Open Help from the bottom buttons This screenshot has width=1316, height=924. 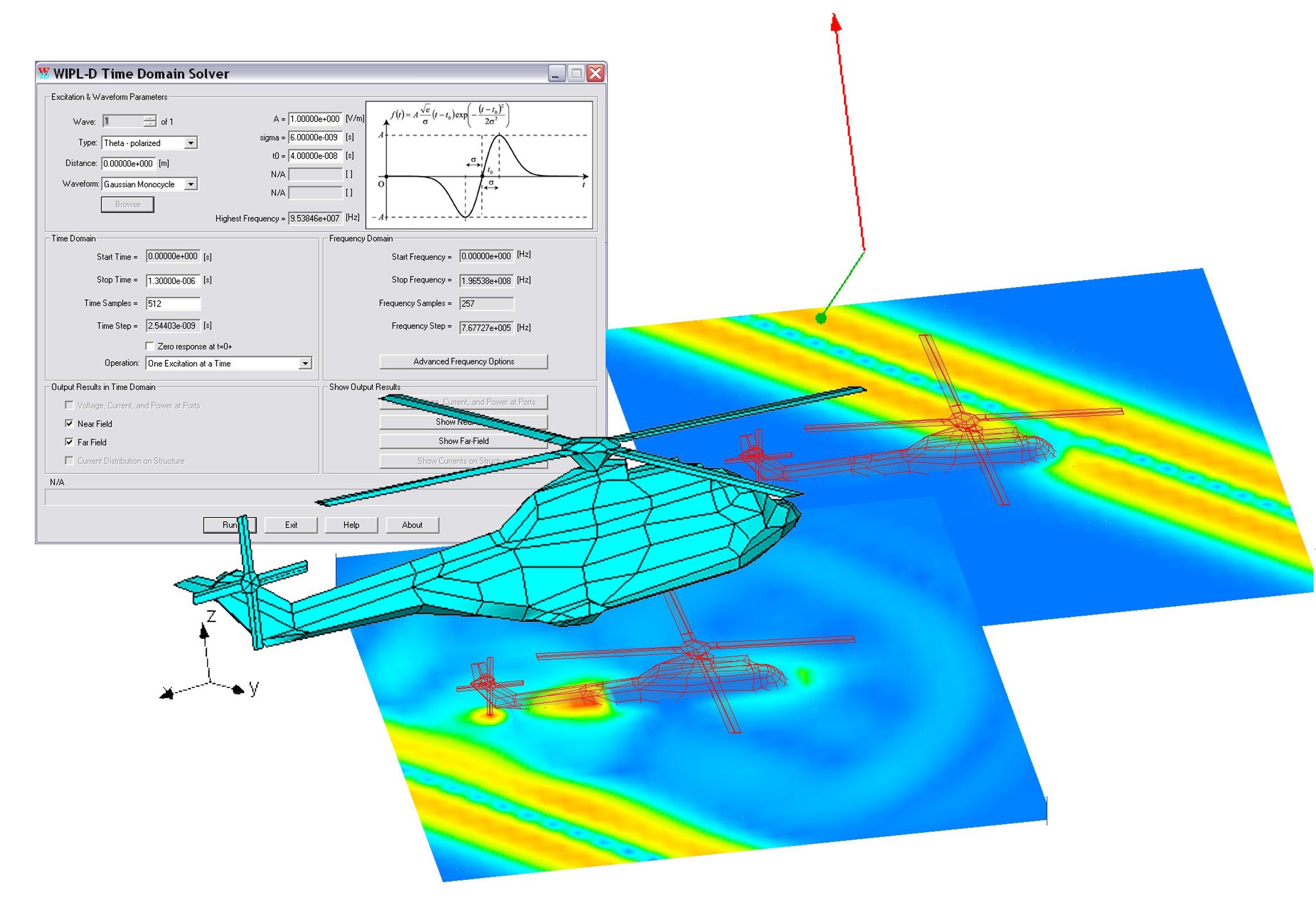pos(351,525)
